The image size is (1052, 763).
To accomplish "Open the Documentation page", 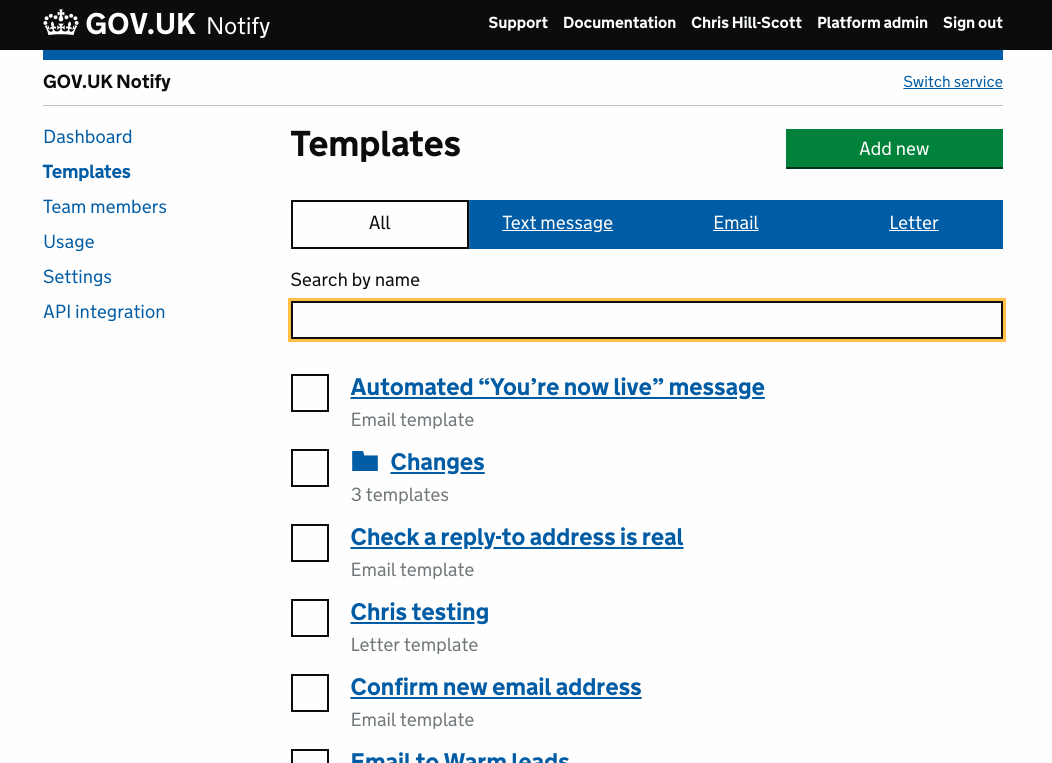I will point(619,22).
